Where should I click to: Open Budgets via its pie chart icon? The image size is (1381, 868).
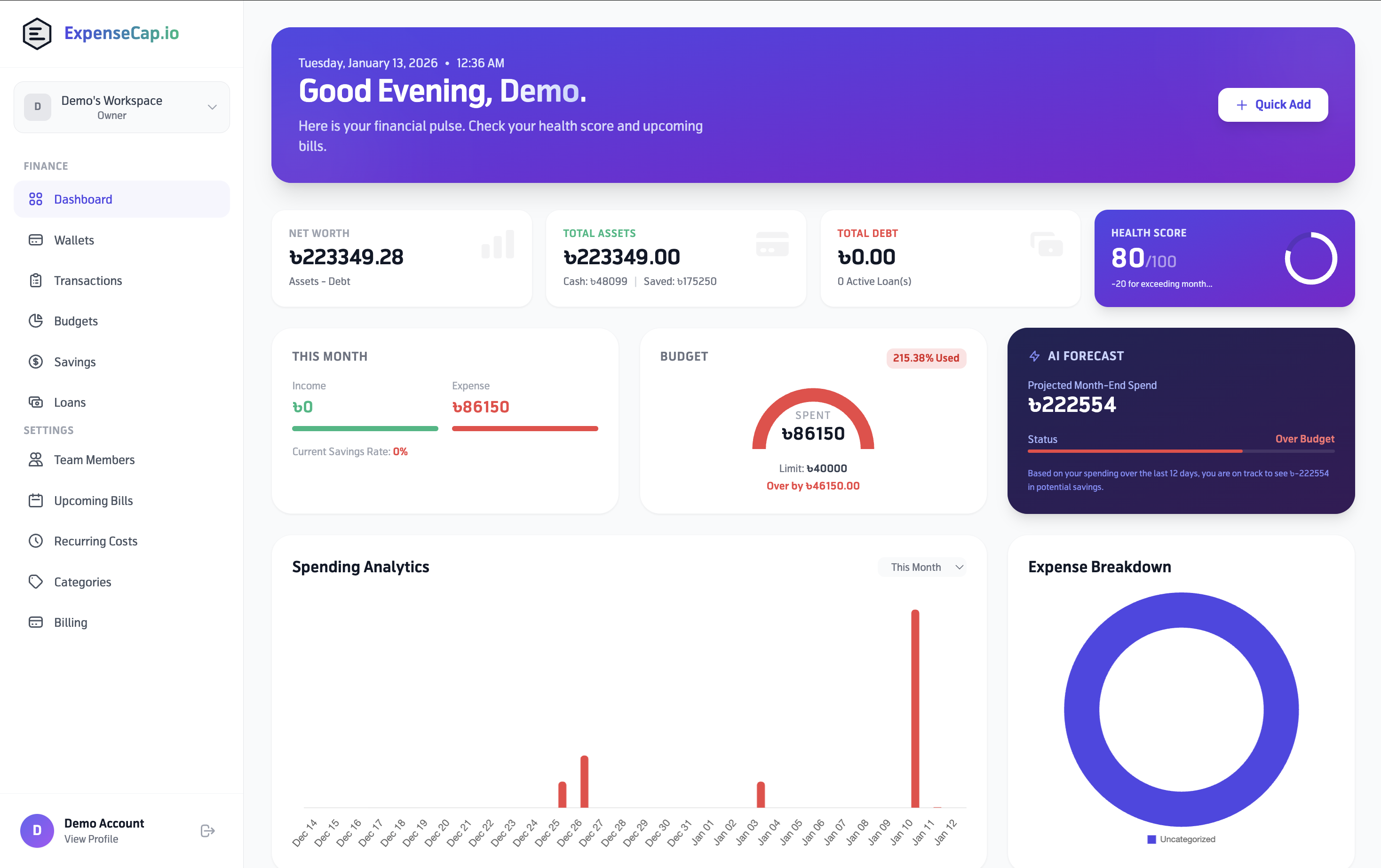(x=36, y=321)
